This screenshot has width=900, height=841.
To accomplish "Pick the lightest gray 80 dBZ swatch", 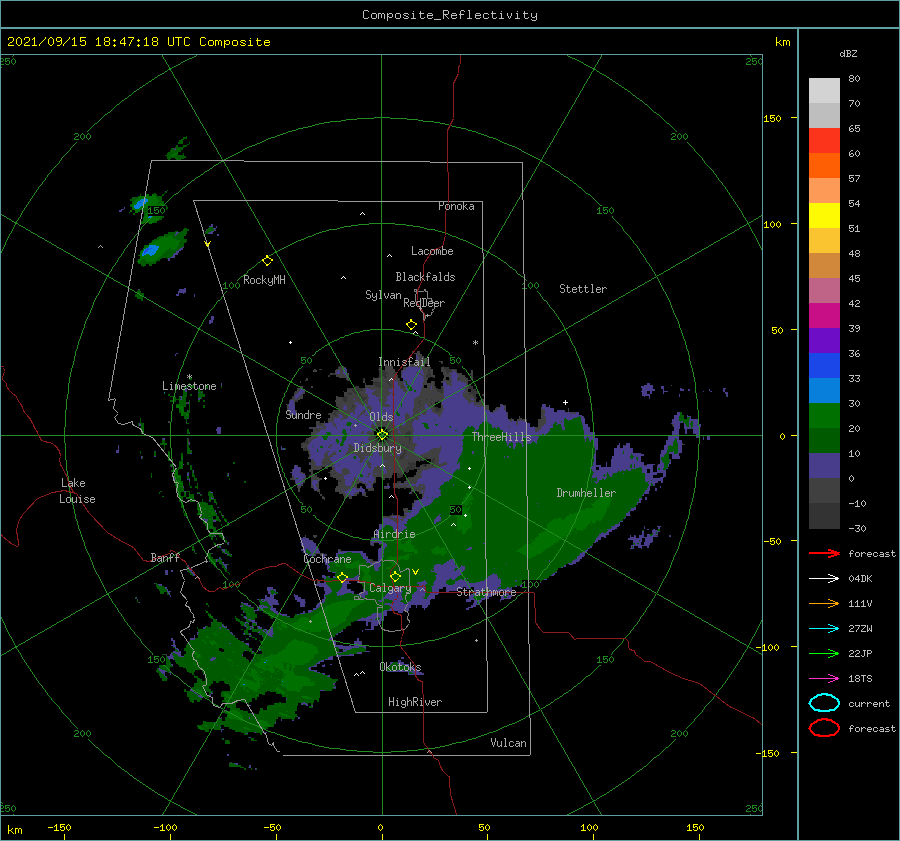I will coord(824,91).
